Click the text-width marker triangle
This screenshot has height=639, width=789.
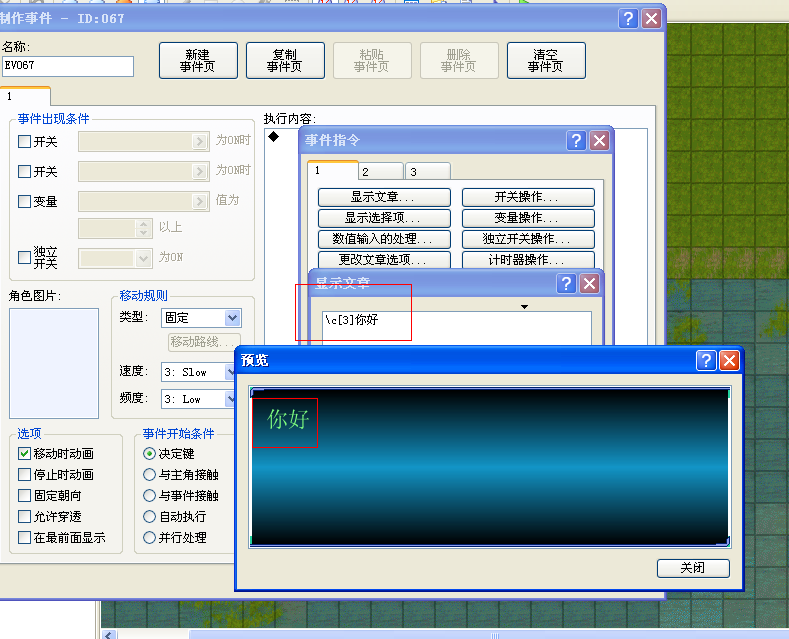pos(524,306)
